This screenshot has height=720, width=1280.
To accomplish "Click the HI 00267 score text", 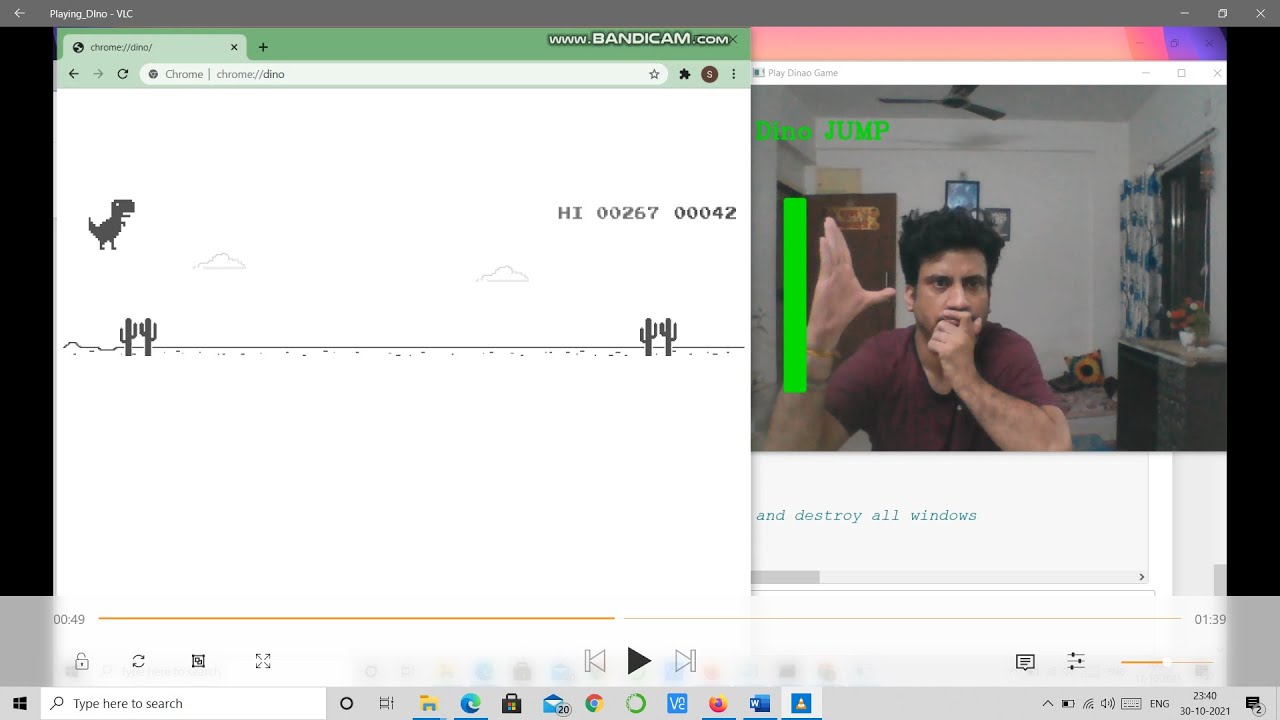I will coord(608,213).
